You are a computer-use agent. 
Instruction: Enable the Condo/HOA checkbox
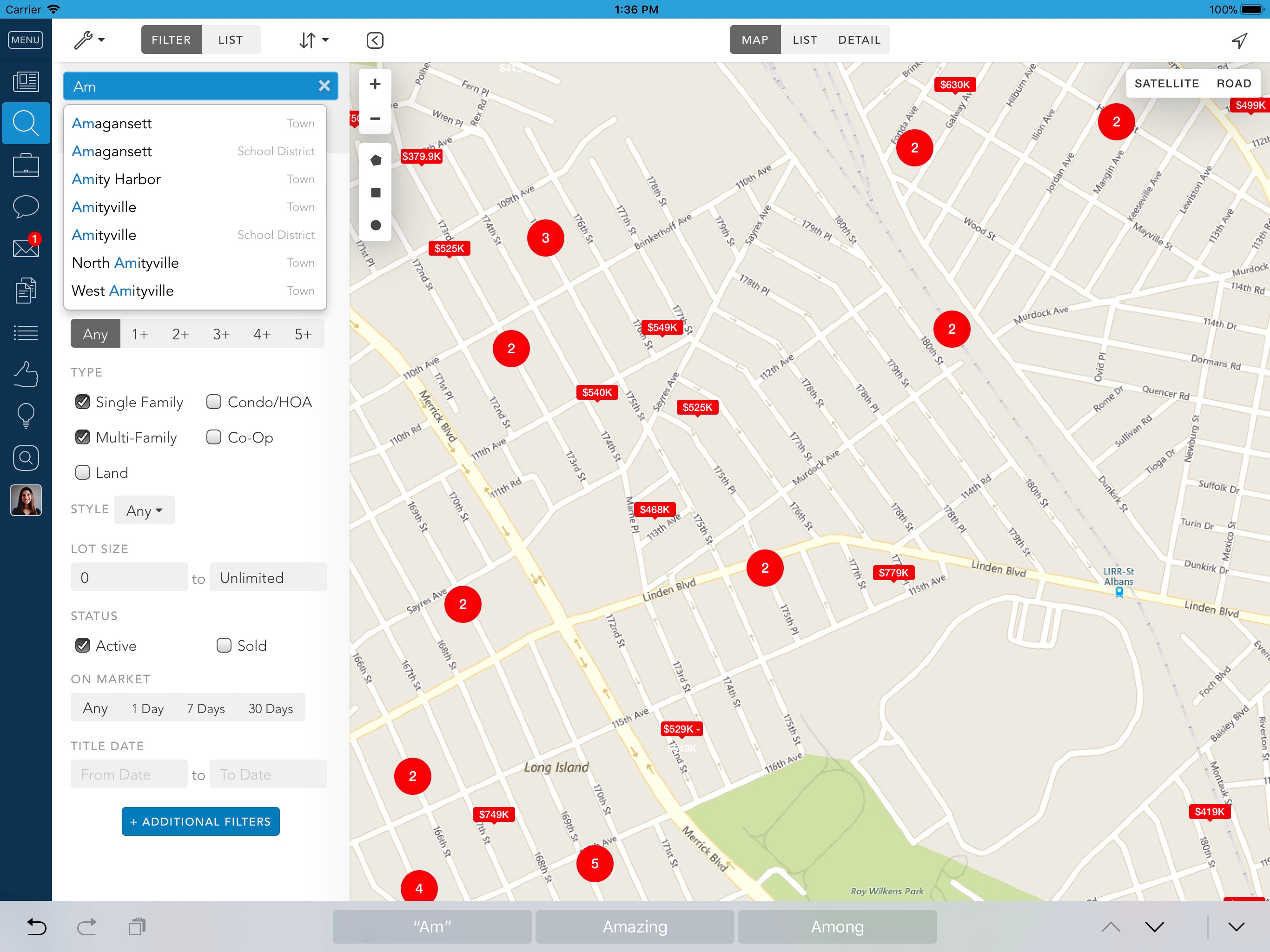[214, 402]
